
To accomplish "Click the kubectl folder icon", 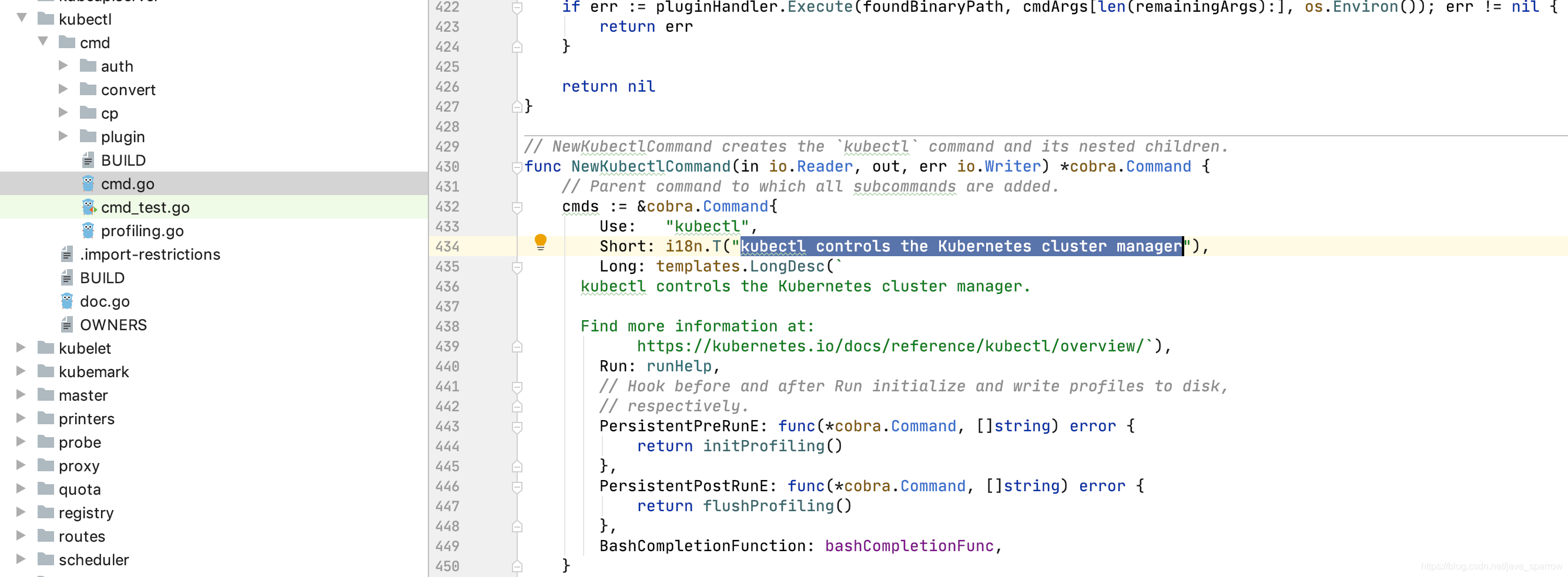I will point(46,18).
